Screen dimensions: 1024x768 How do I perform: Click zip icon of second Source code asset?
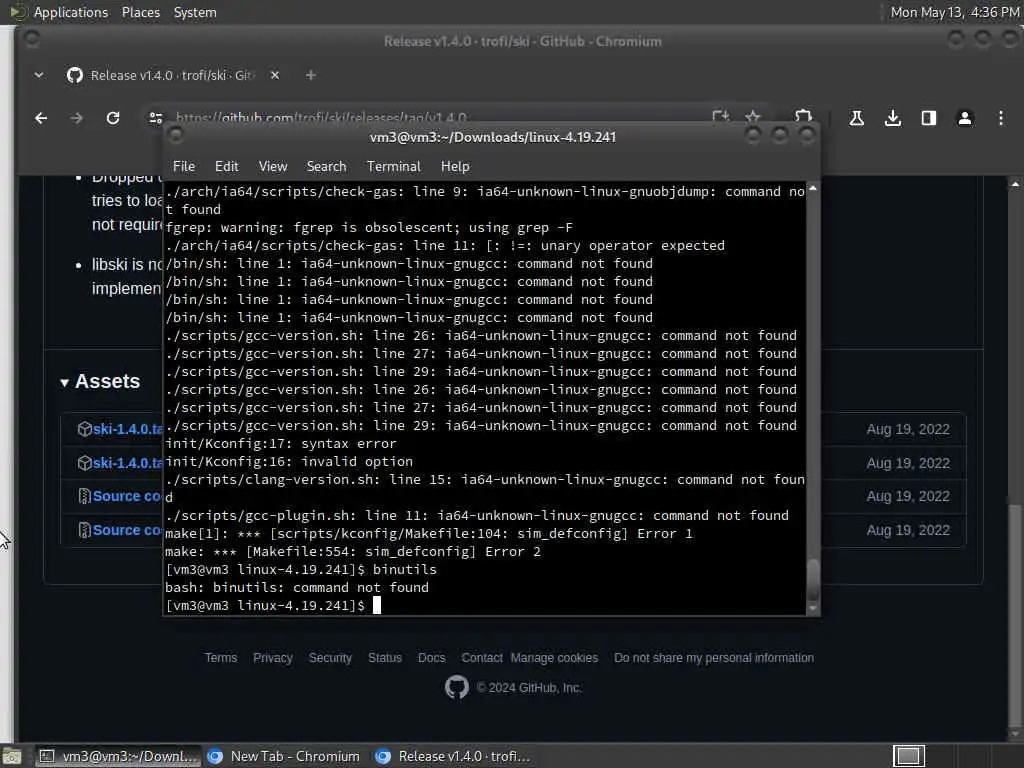(84, 530)
